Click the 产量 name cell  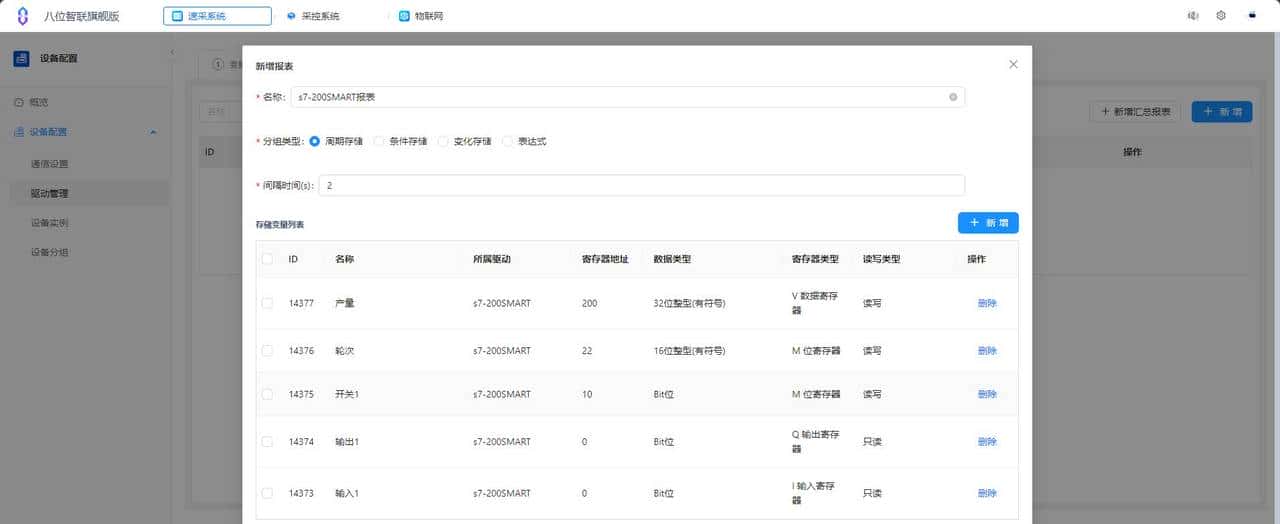(345, 303)
